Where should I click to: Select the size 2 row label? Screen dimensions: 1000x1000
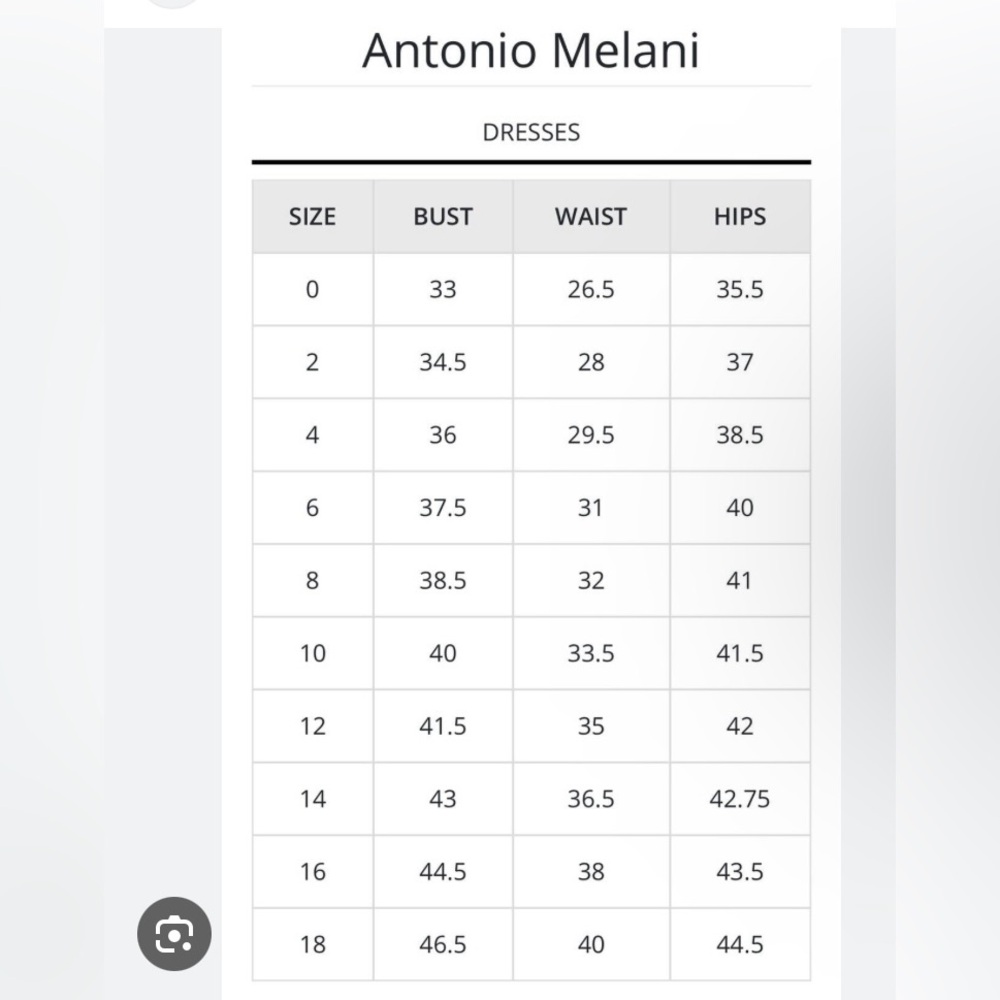pos(312,362)
